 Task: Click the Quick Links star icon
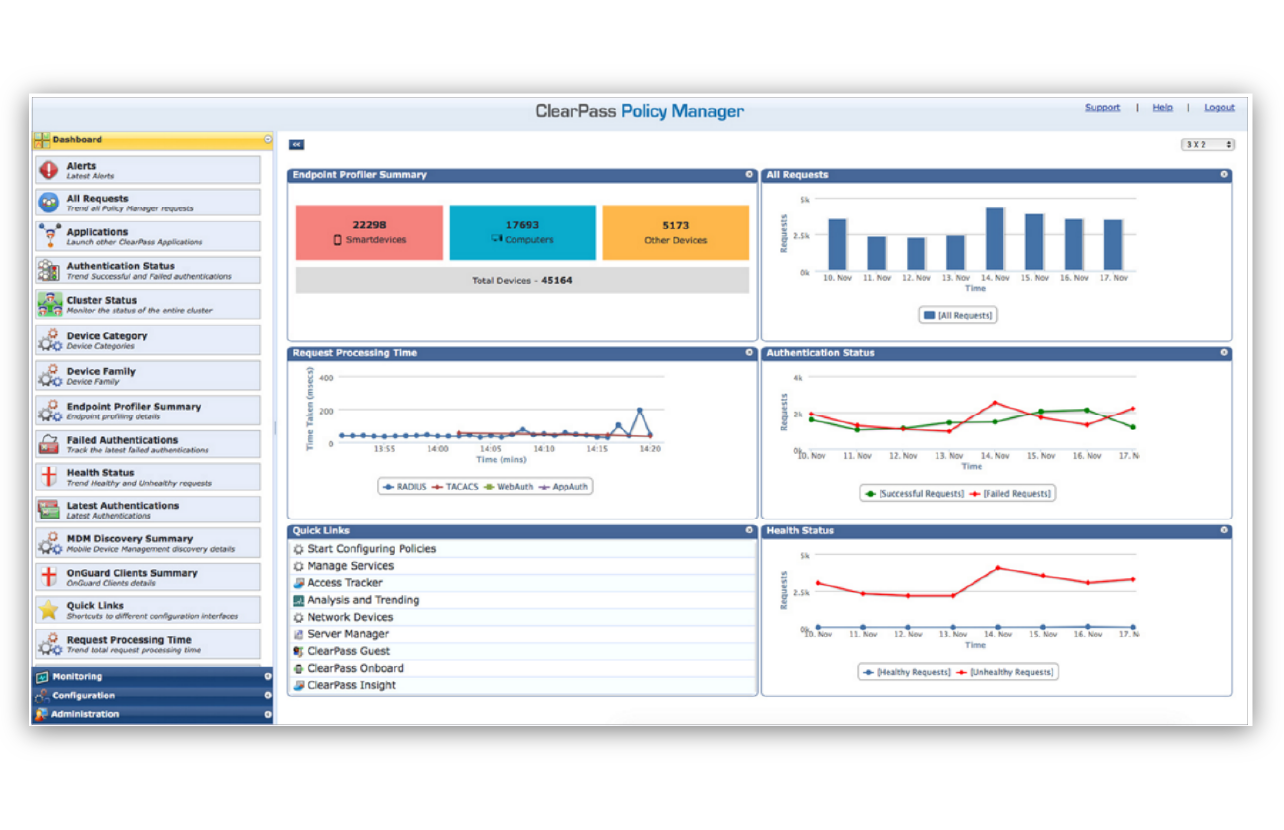tap(48, 610)
